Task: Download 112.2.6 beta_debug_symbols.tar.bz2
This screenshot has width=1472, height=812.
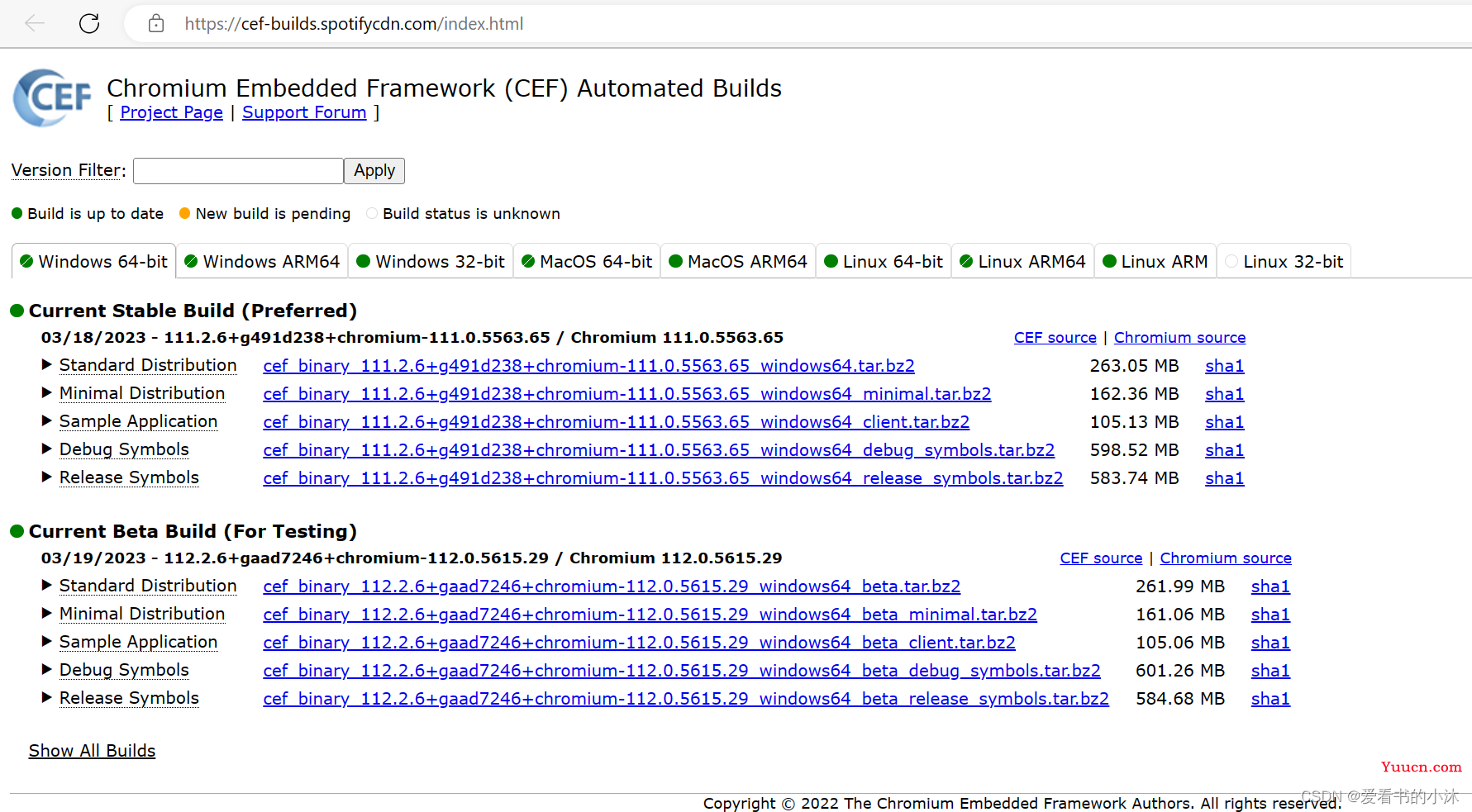Action: tap(682, 671)
